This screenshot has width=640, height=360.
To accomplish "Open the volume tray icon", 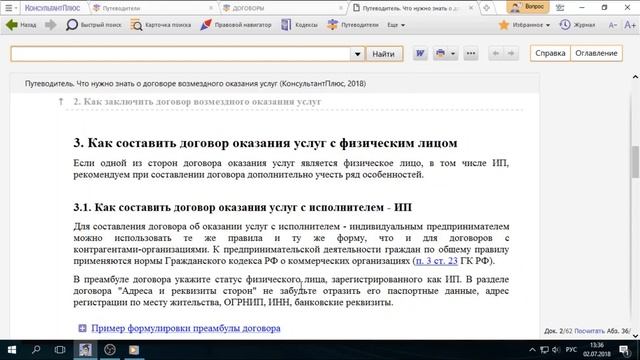I will (x=556, y=350).
